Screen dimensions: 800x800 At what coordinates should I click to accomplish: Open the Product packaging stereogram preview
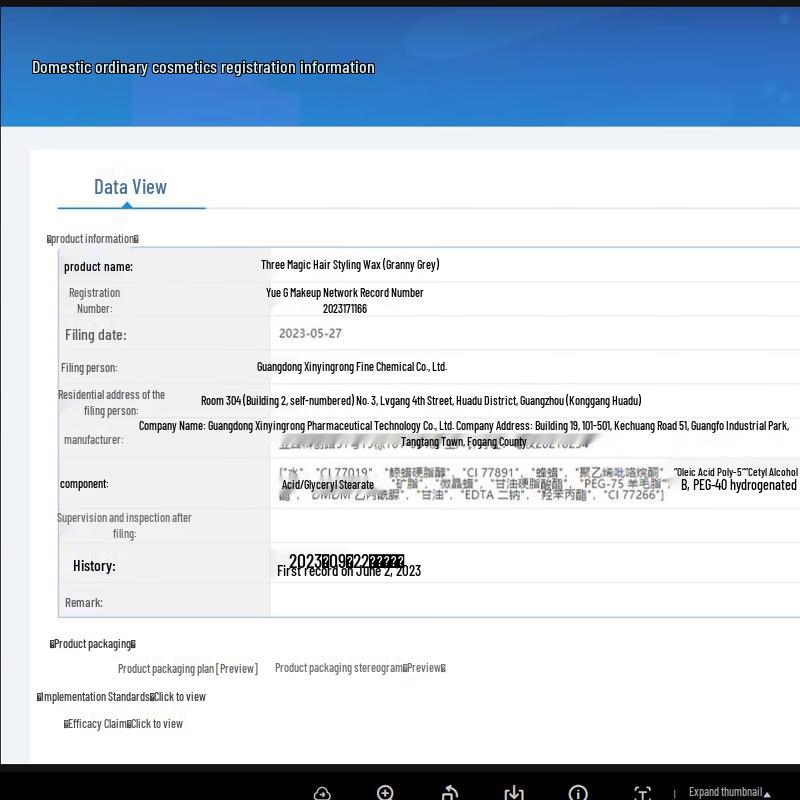[360, 668]
